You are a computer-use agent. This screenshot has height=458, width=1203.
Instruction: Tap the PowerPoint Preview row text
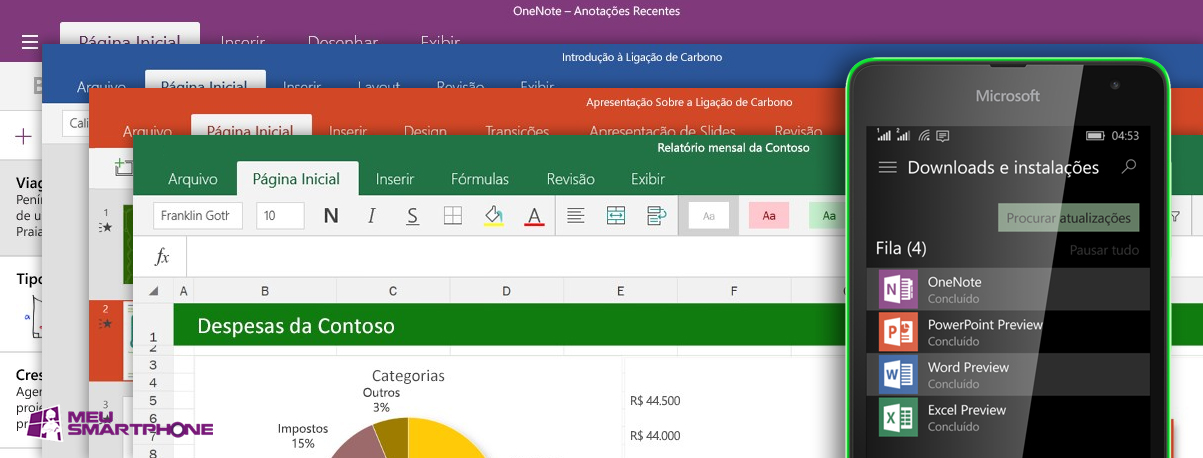(x=985, y=332)
